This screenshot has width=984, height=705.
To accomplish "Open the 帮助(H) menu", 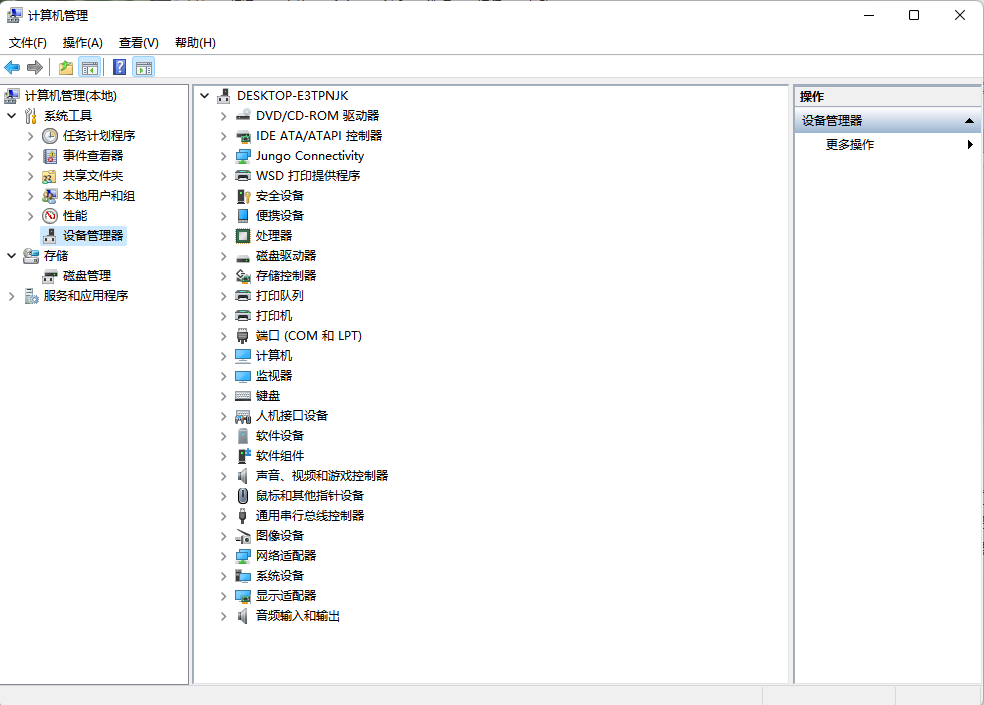I will click(195, 43).
